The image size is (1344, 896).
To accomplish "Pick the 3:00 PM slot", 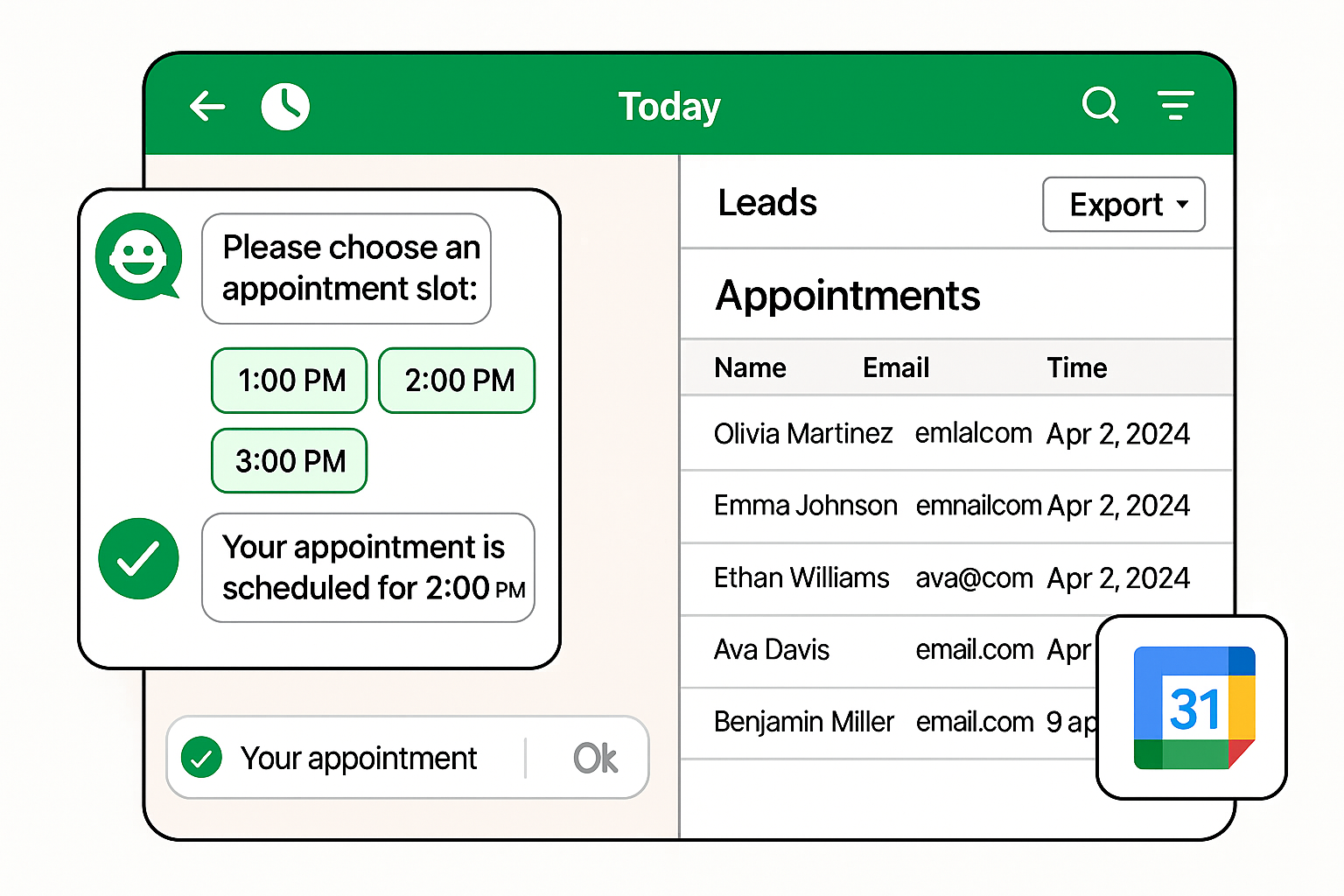I will 290,461.
